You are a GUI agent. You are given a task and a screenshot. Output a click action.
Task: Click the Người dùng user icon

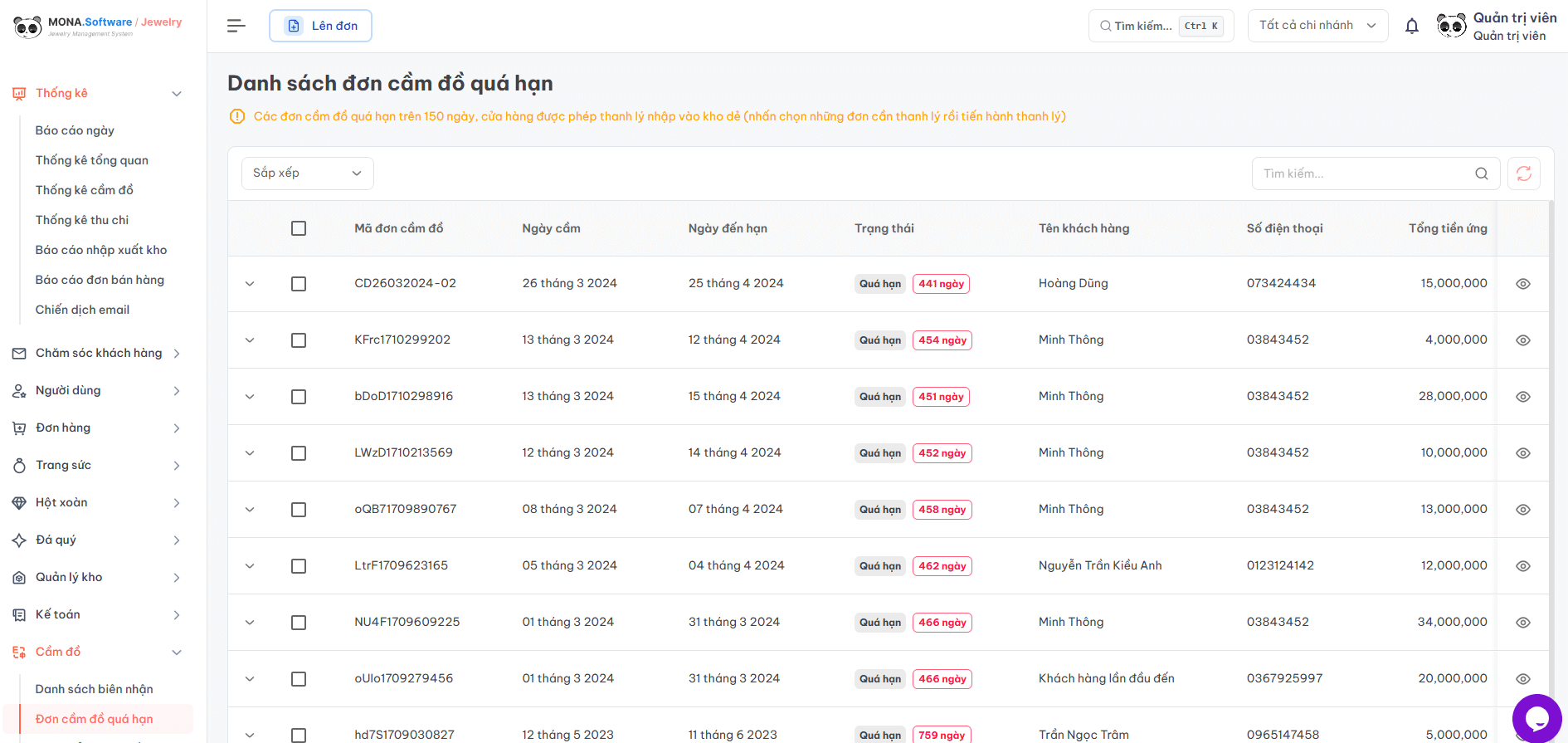pyautogui.click(x=19, y=391)
